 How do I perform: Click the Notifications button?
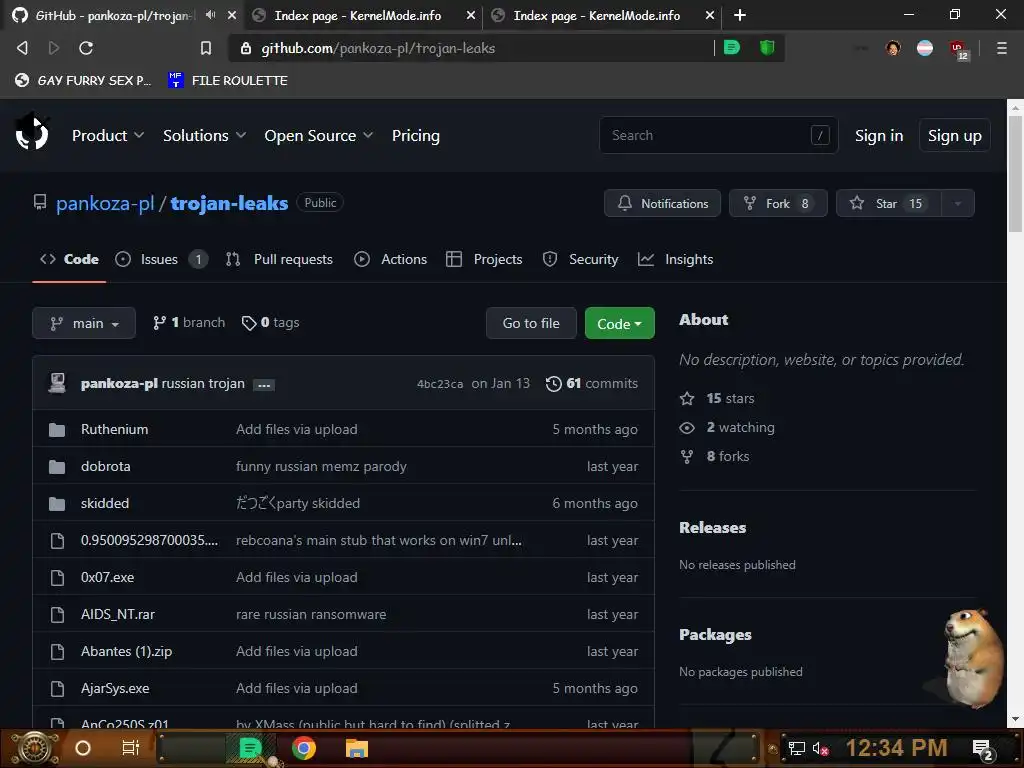[x=662, y=203]
